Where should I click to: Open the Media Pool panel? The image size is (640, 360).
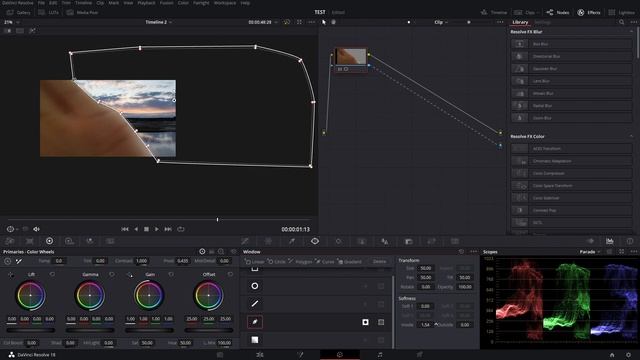[82, 13]
